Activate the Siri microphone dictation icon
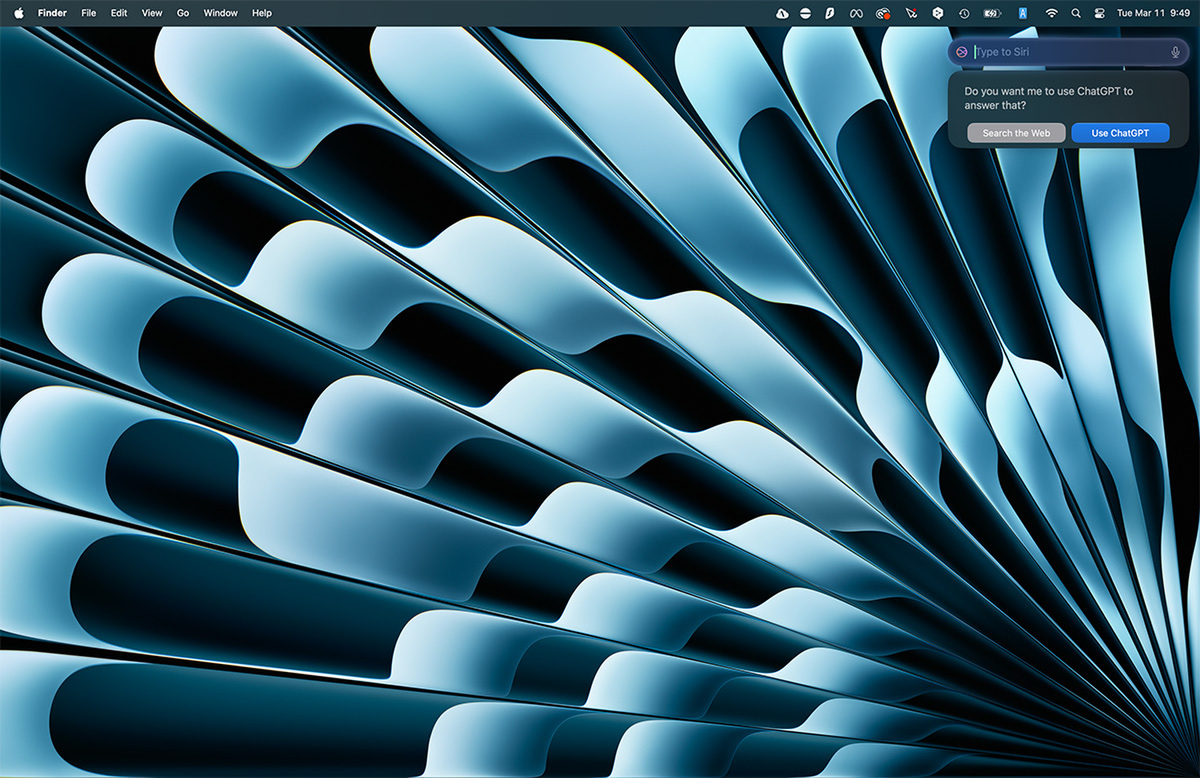This screenshot has width=1200, height=778. click(x=1175, y=52)
